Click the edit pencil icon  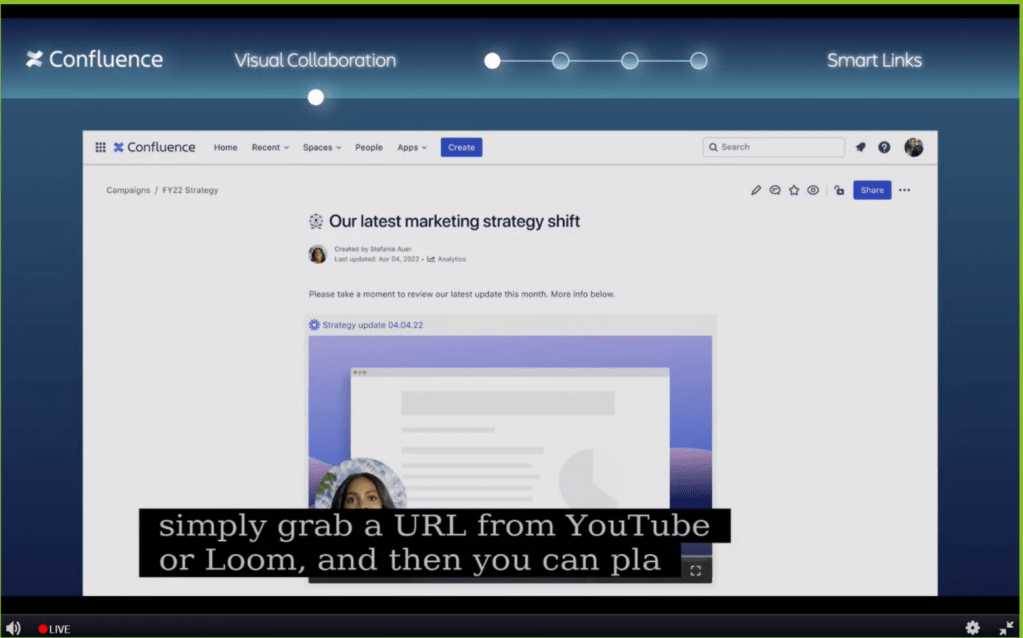[756, 190]
